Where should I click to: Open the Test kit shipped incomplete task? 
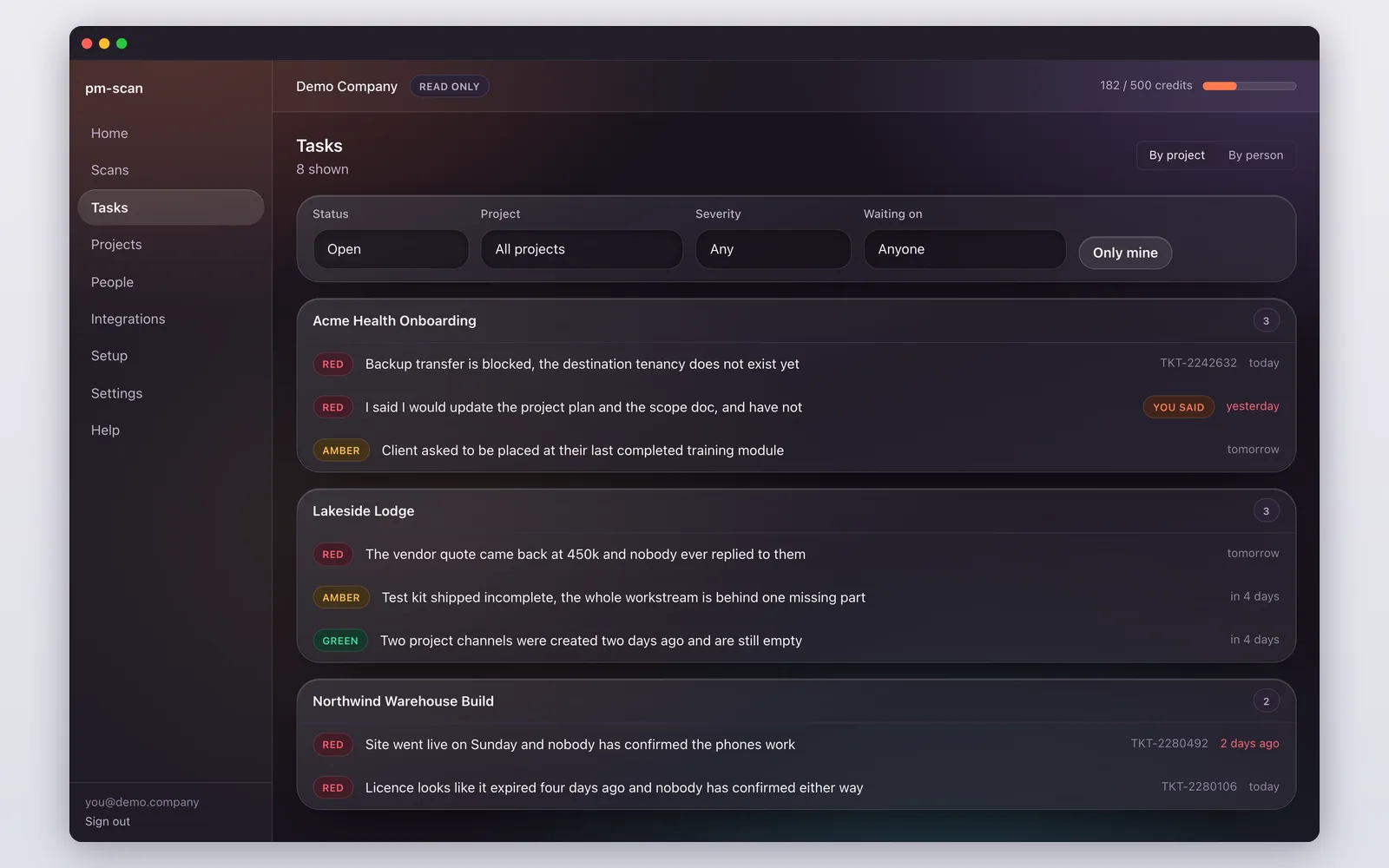[x=796, y=597]
